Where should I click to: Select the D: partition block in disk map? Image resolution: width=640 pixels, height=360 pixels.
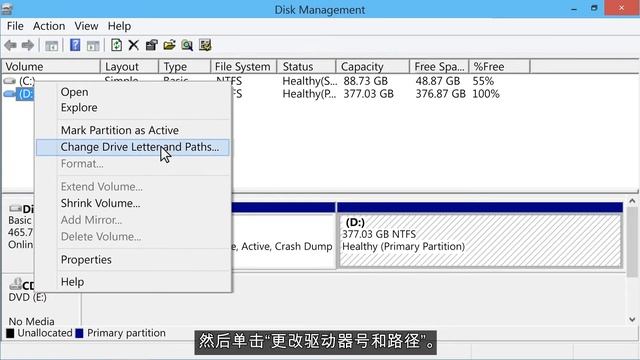click(480, 240)
